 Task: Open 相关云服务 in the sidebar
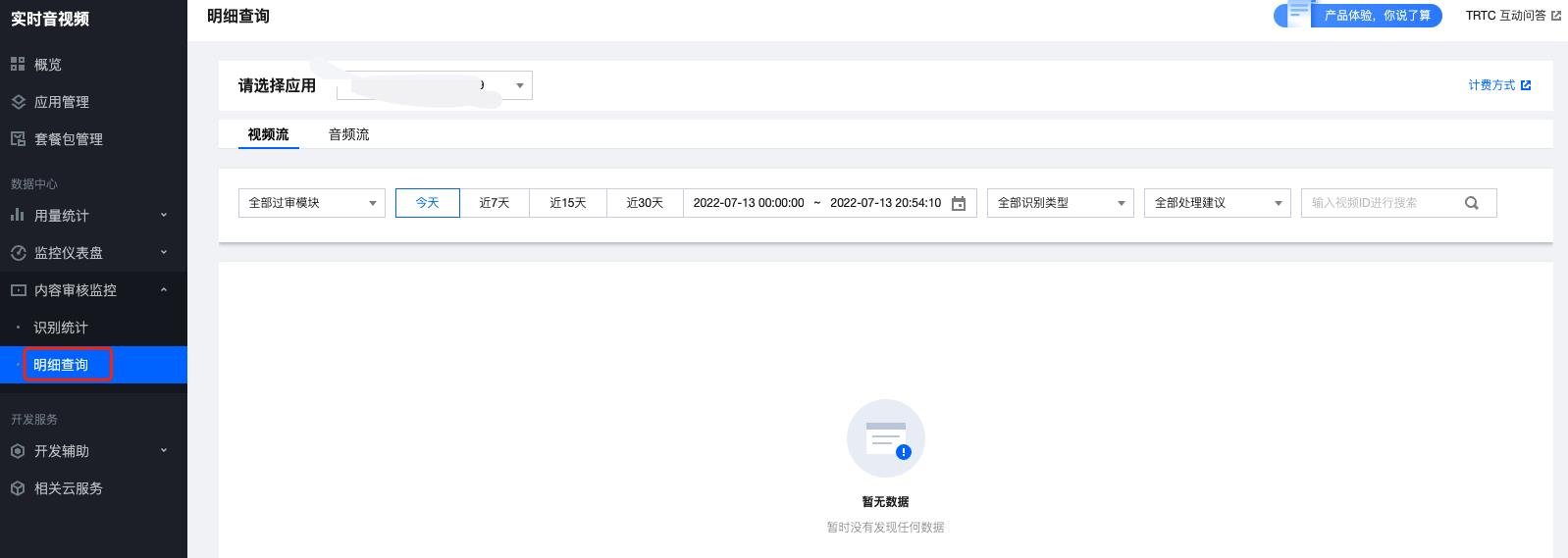coord(93,488)
